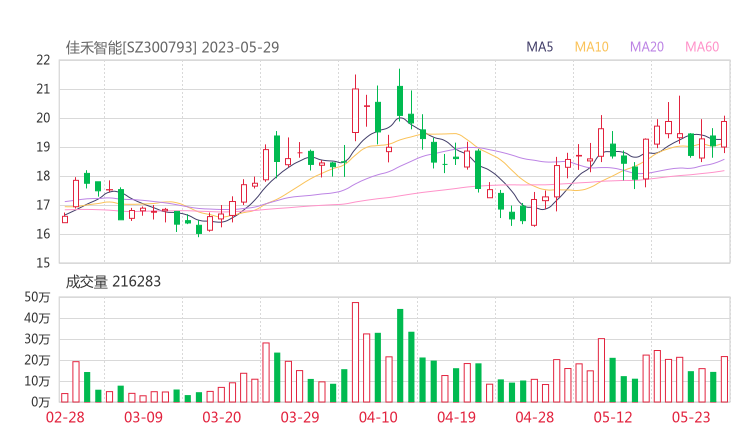This screenshot has width=740, height=440.
Task: Select the tallest red volume bar near 04-10
Action: 355,352
